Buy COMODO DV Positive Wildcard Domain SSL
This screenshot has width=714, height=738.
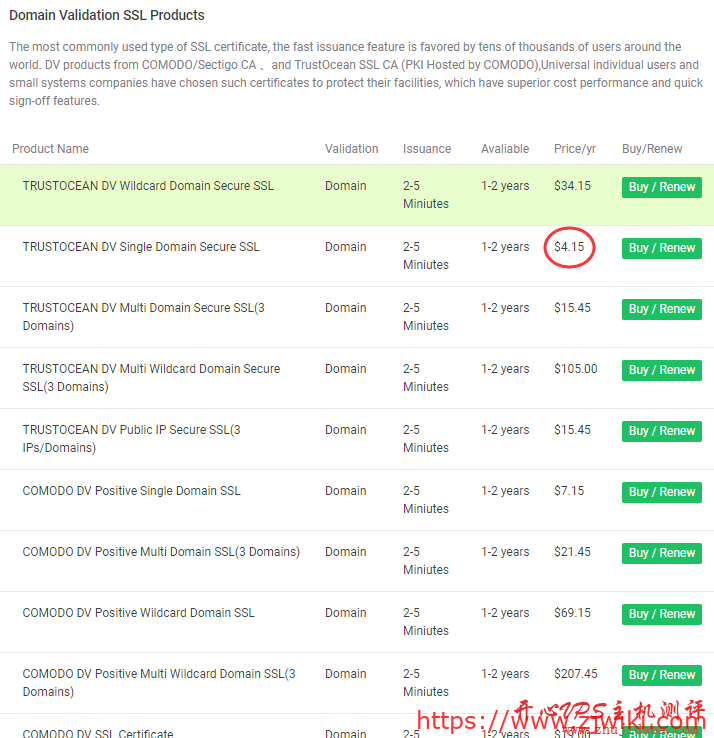click(x=661, y=614)
